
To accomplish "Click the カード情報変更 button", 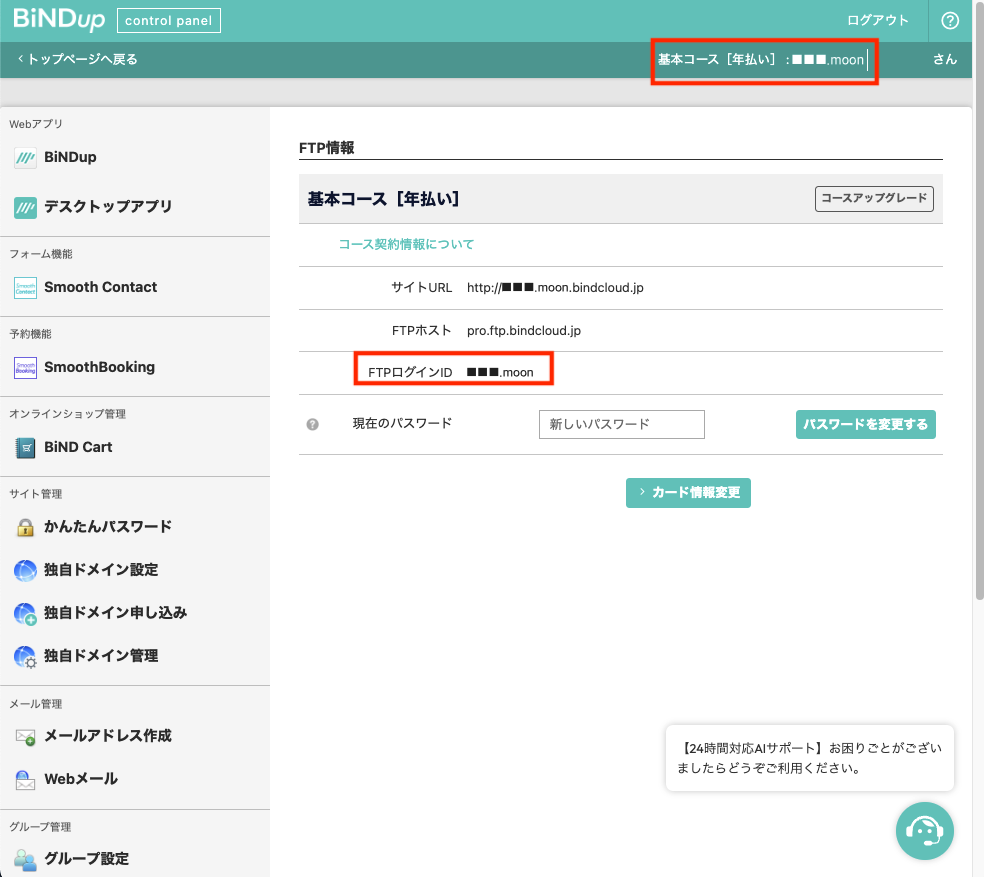I will [688, 493].
